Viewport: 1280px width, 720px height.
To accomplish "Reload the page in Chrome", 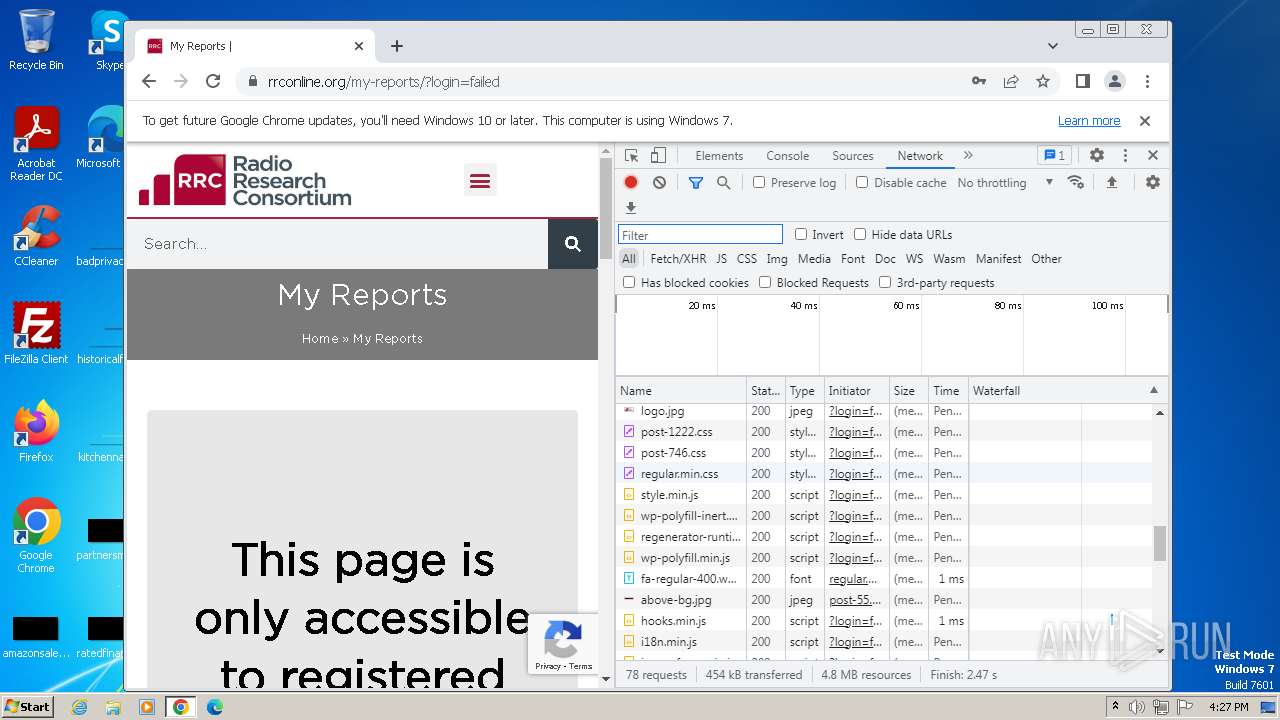I will pos(213,82).
